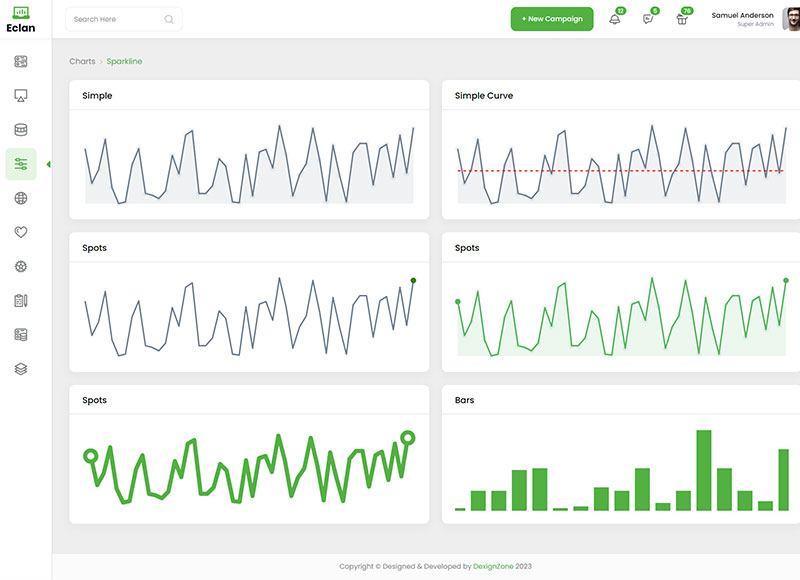
Task: Click the Eclan logo
Action: [x=20, y=19]
